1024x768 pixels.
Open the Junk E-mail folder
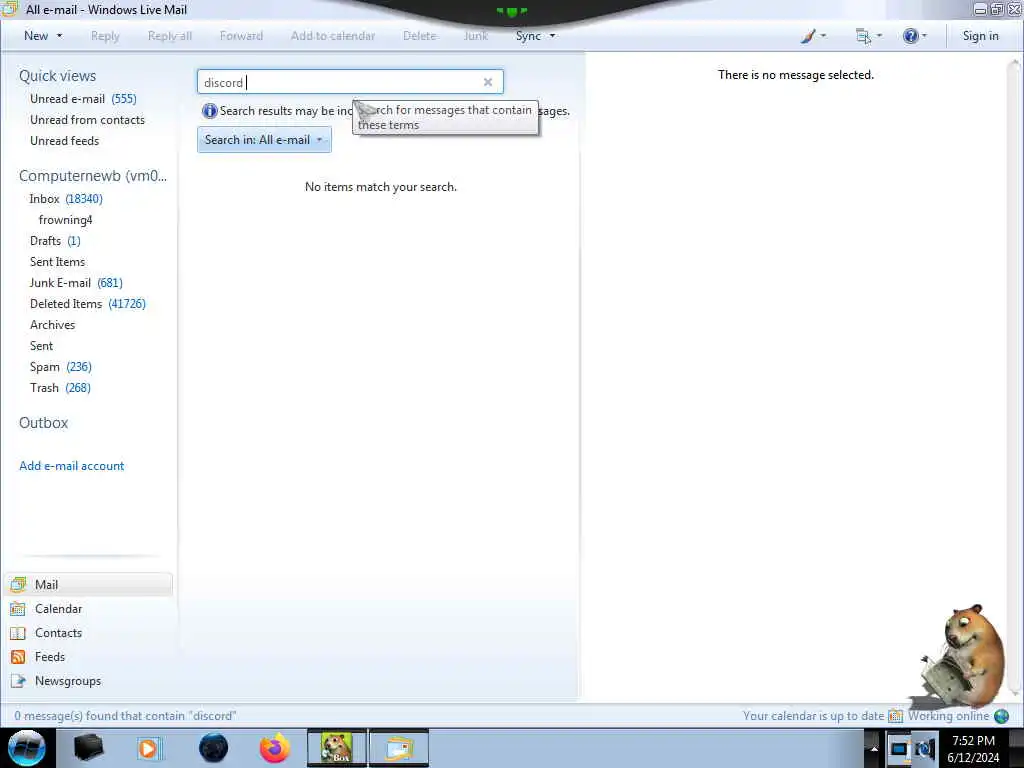(x=76, y=283)
